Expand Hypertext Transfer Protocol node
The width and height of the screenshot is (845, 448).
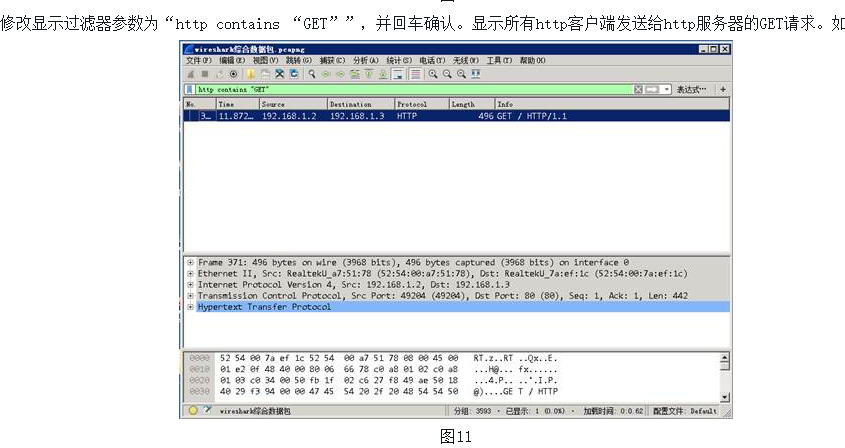[x=190, y=307]
